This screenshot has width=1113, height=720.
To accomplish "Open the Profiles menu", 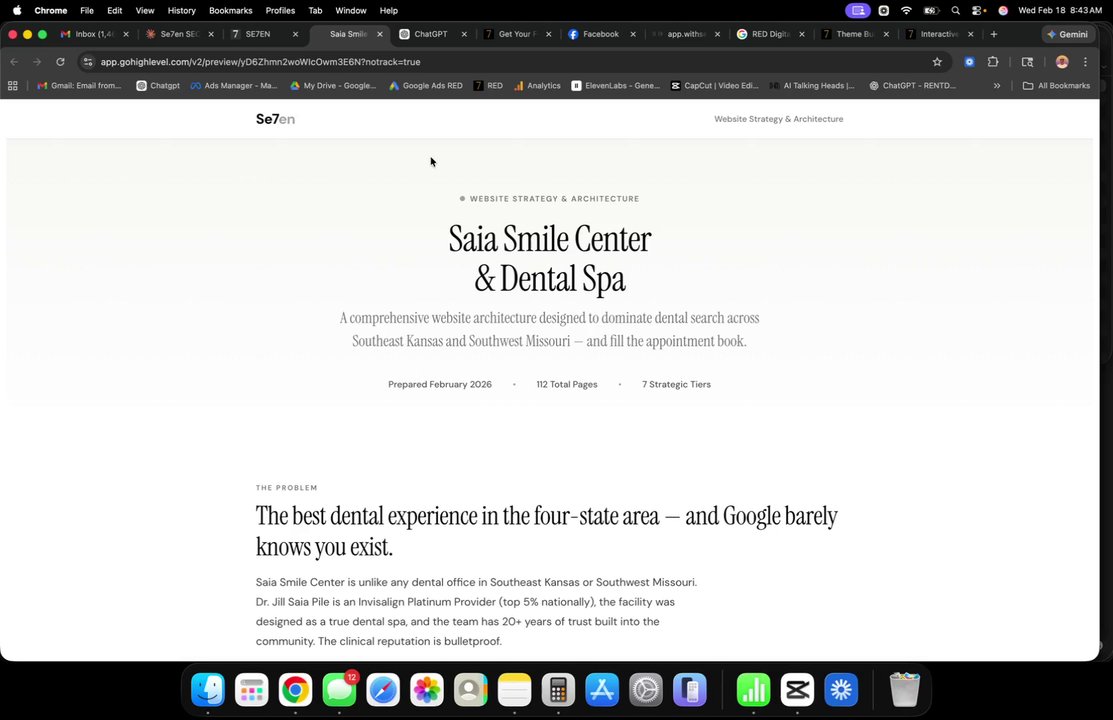I will [280, 11].
